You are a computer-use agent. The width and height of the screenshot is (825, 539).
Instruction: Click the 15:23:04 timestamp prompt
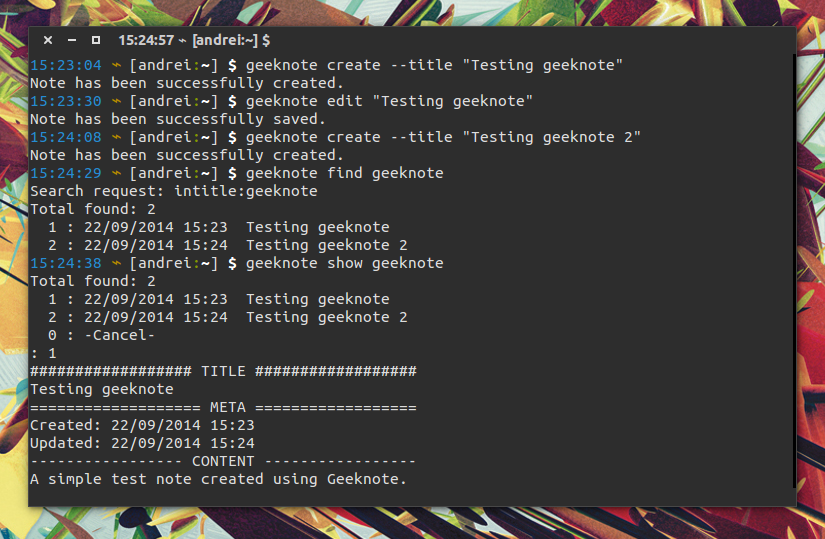(x=66, y=65)
